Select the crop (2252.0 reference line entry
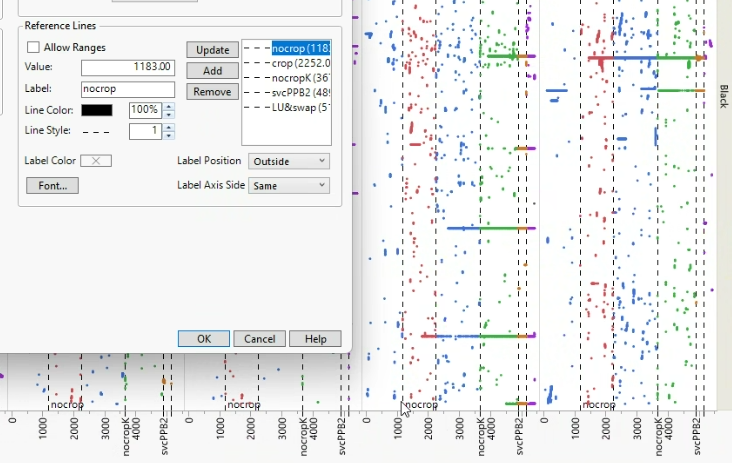Image resolution: width=732 pixels, height=463 pixels. point(287,63)
